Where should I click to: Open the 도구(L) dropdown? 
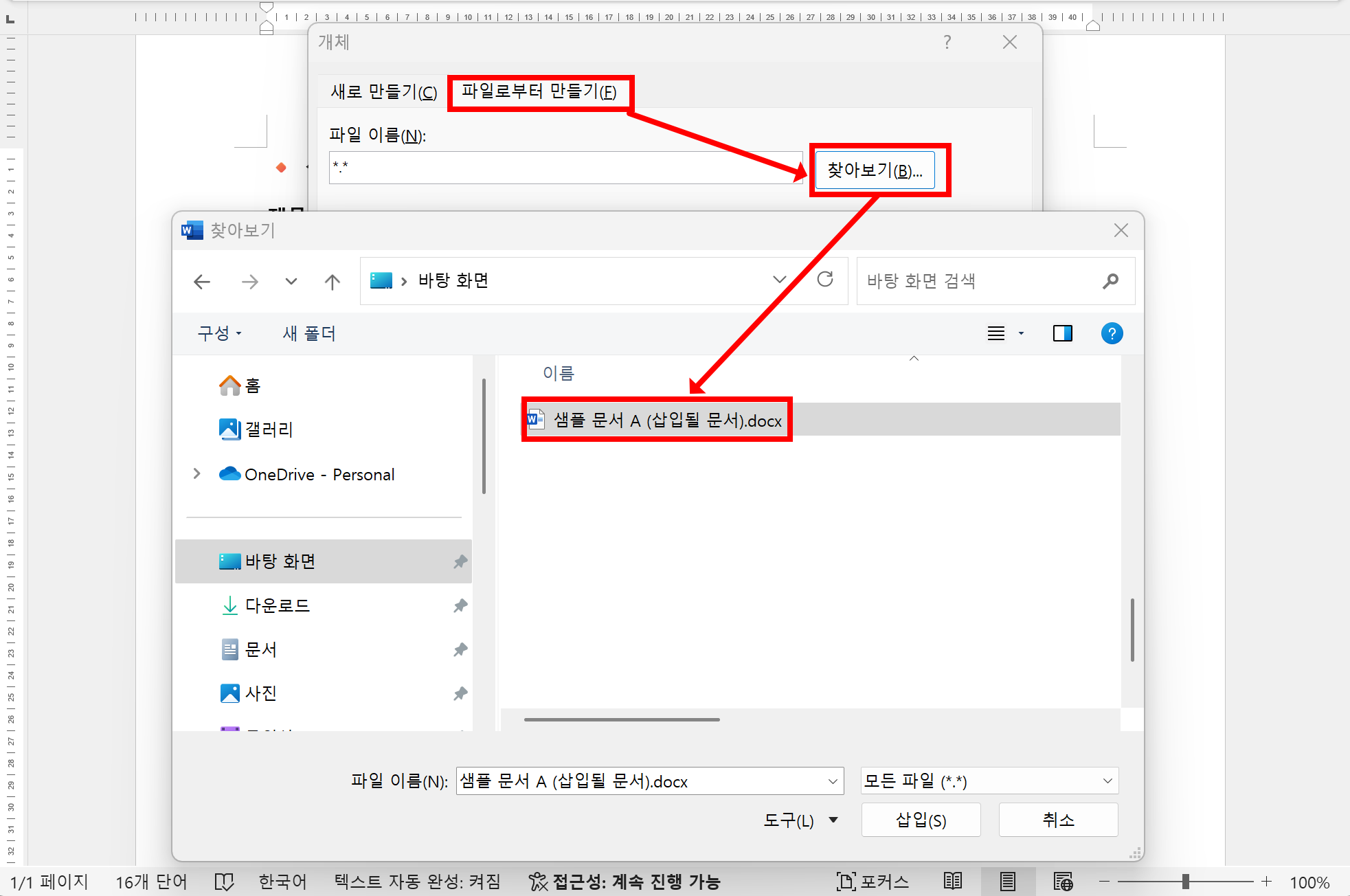coord(800,820)
